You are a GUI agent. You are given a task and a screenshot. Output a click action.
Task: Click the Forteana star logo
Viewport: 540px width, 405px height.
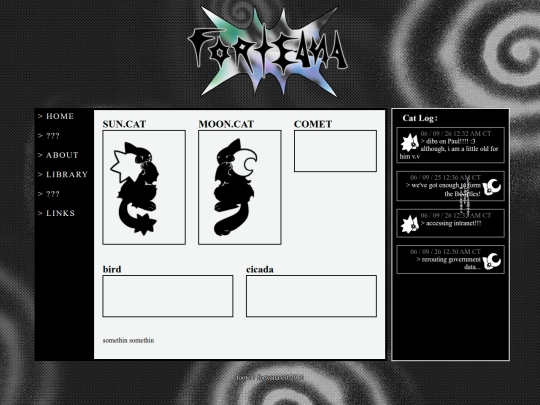(x=268, y=52)
